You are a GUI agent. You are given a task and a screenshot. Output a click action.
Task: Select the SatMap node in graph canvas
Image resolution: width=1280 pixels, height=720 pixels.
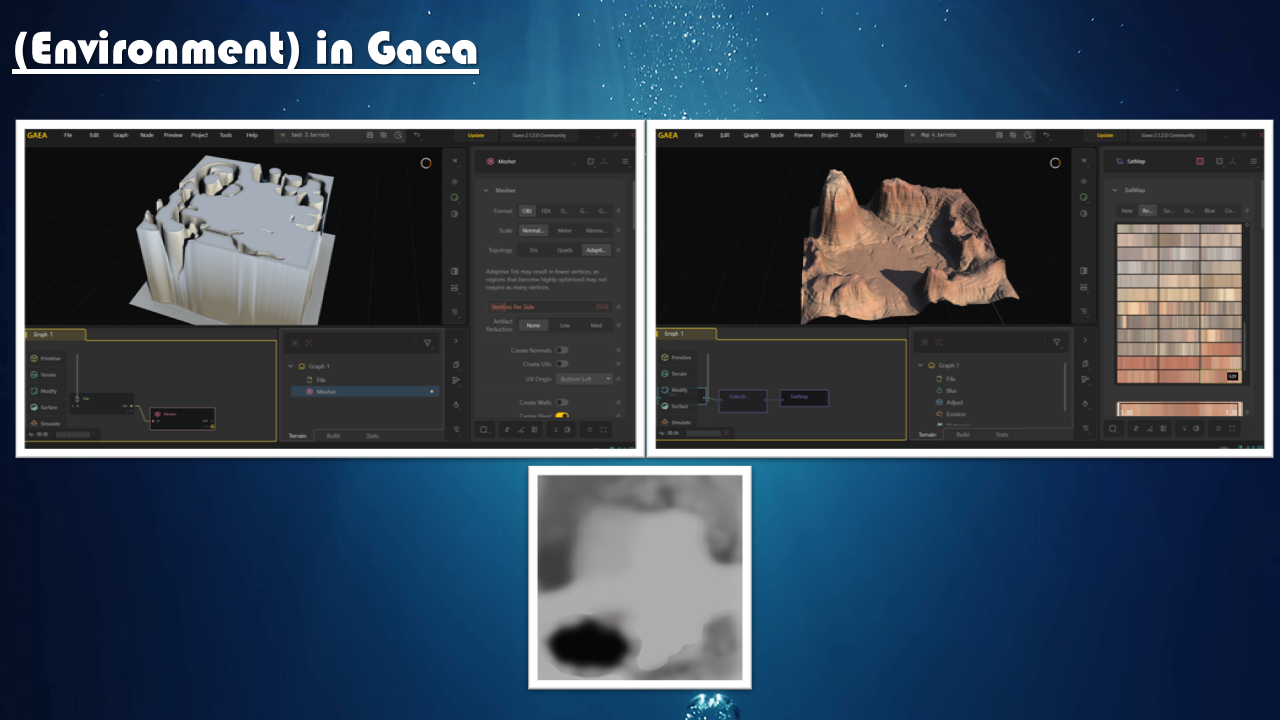[804, 397]
